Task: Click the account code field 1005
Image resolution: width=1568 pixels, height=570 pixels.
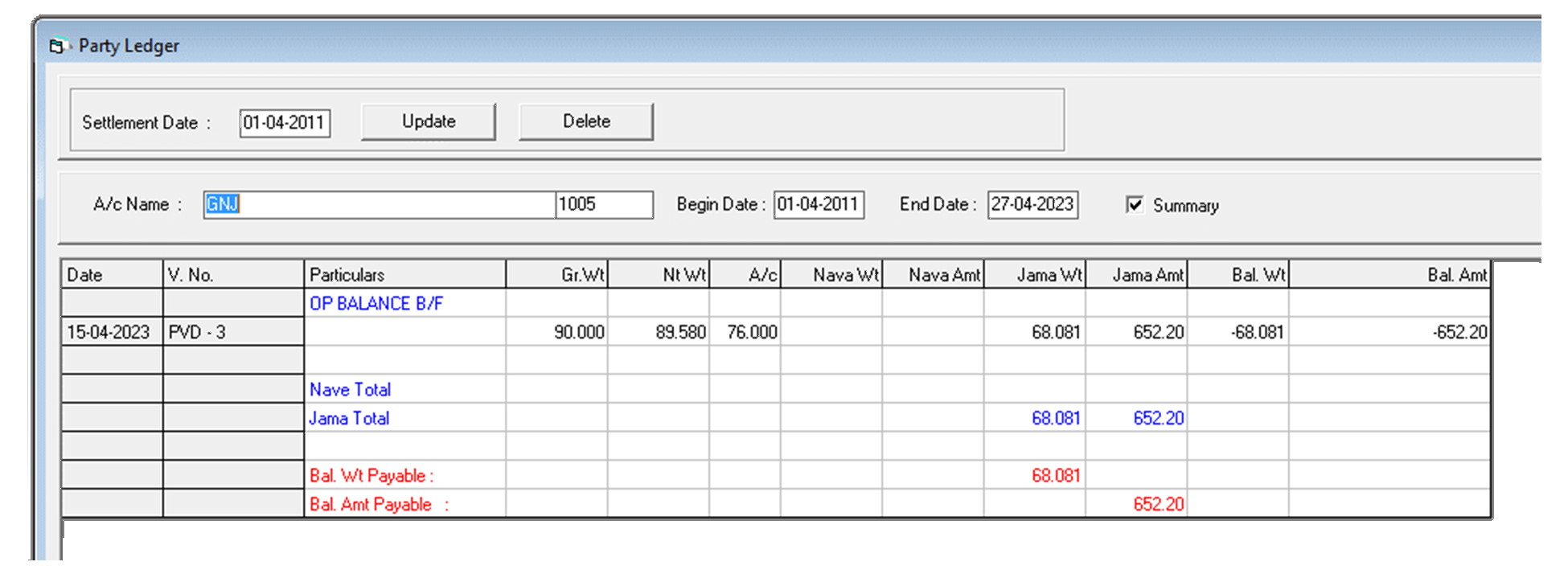Action: pyautogui.click(x=605, y=204)
